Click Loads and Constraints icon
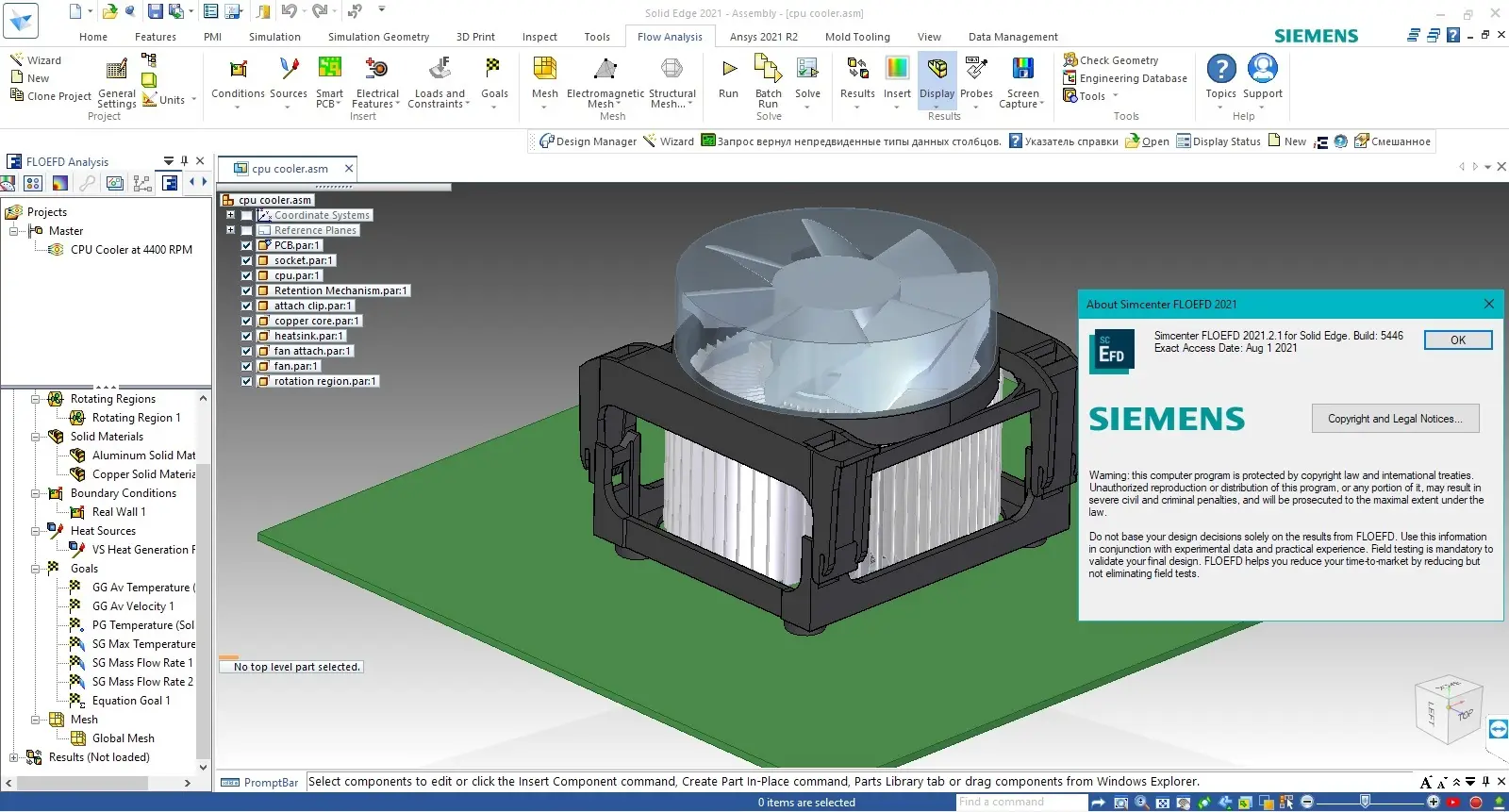 click(x=439, y=69)
